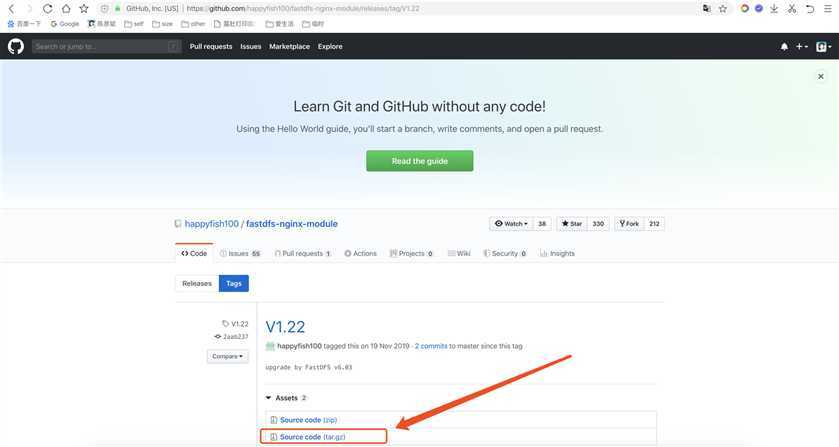
Task: Open the user avatar account menu
Action: point(823,47)
